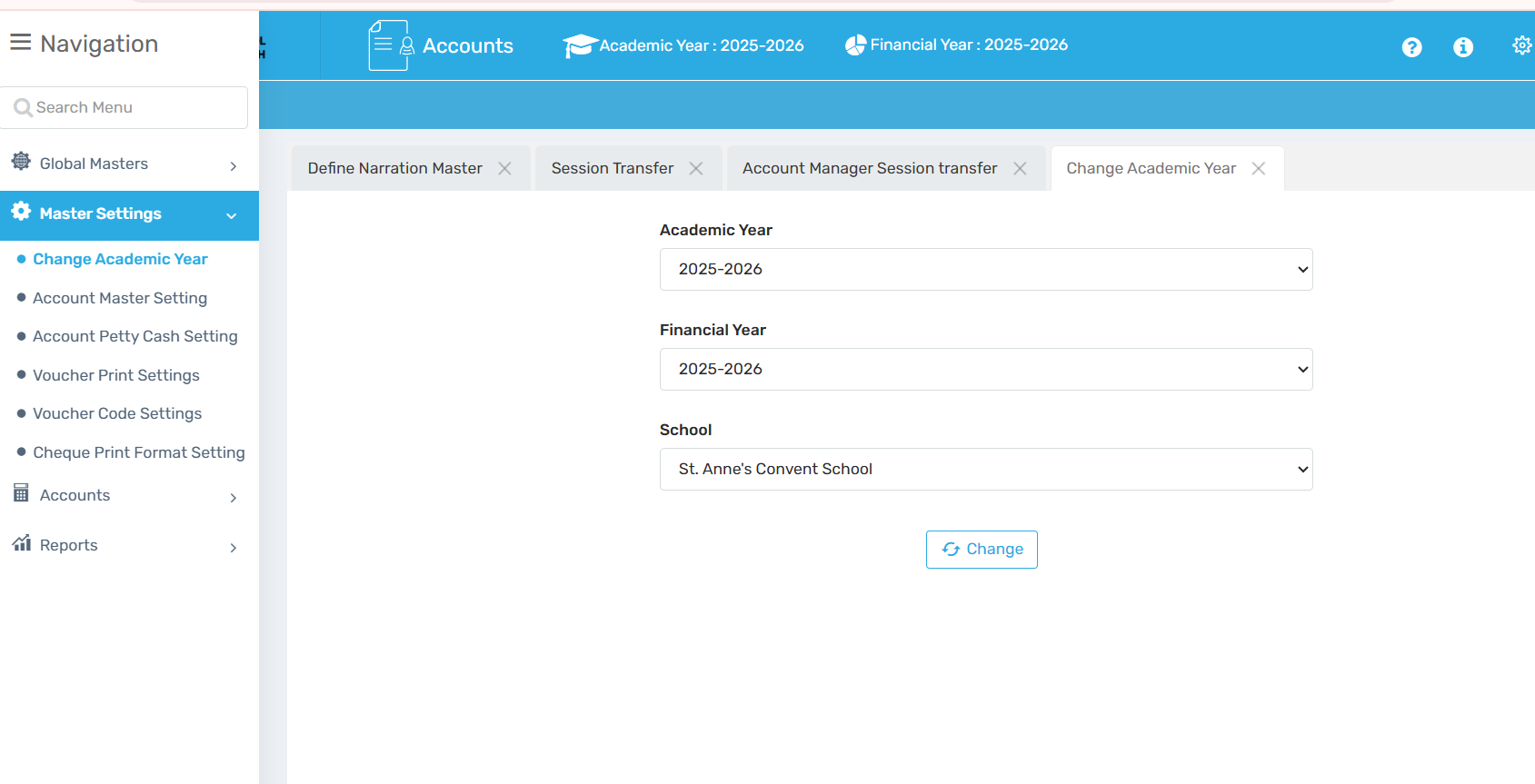Click the graduation cap Academic Year icon
The height and width of the screenshot is (784, 1535).
click(x=580, y=45)
